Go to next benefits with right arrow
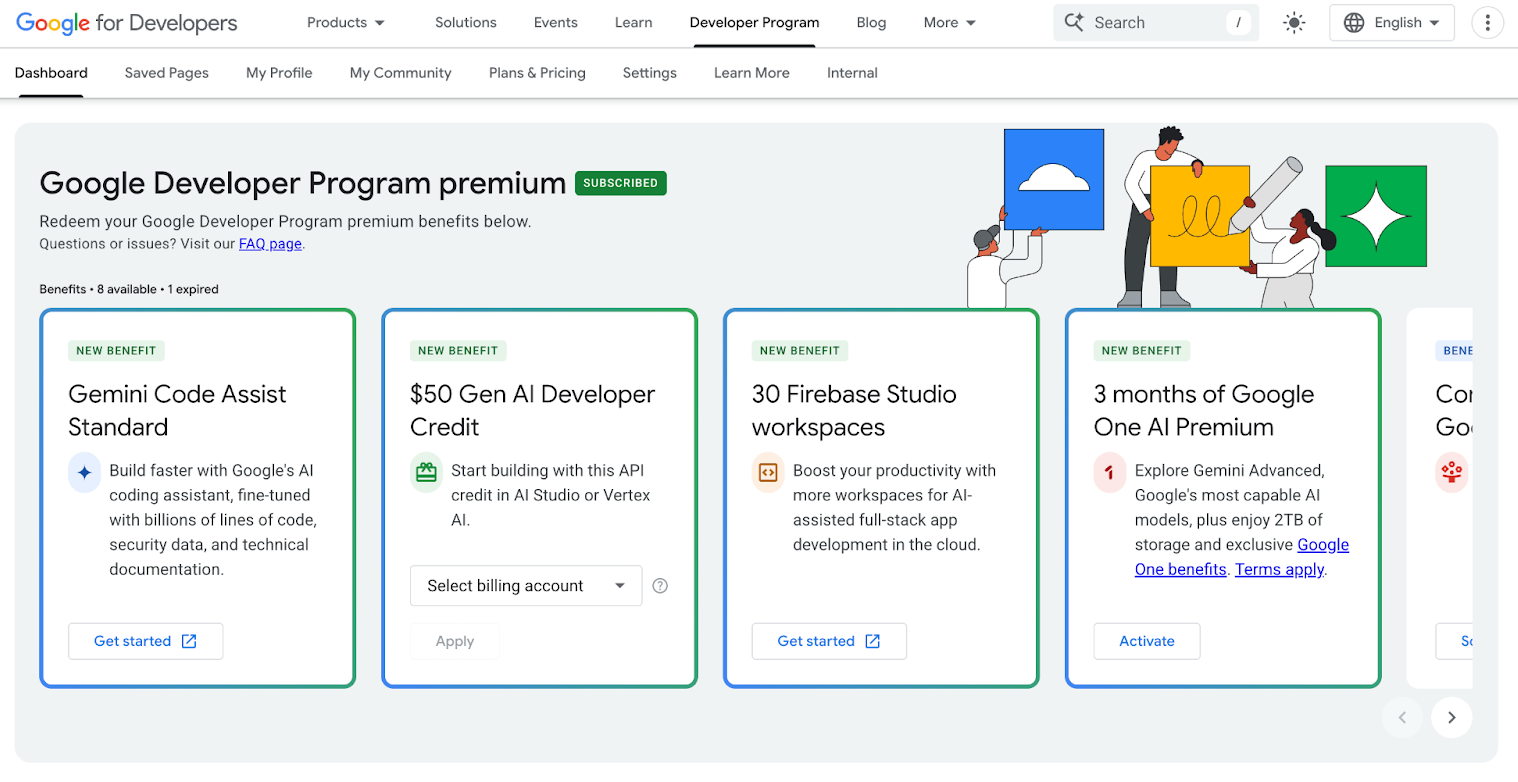The width and height of the screenshot is (1518, 782). tap(1451, 717)
